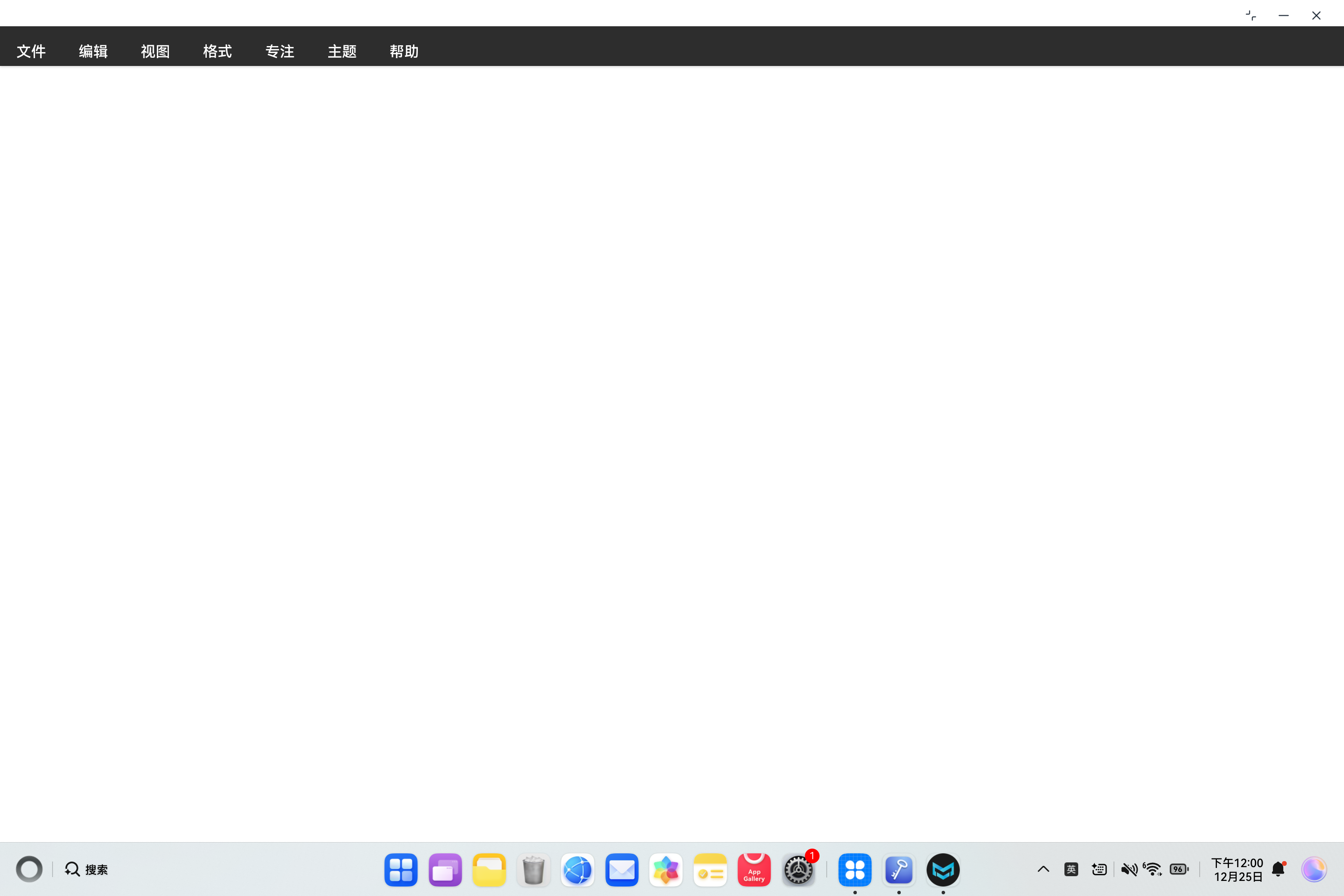This screenshot has width=1344, height=896.
Task: Open the 主题 menu
Action: 342,51
